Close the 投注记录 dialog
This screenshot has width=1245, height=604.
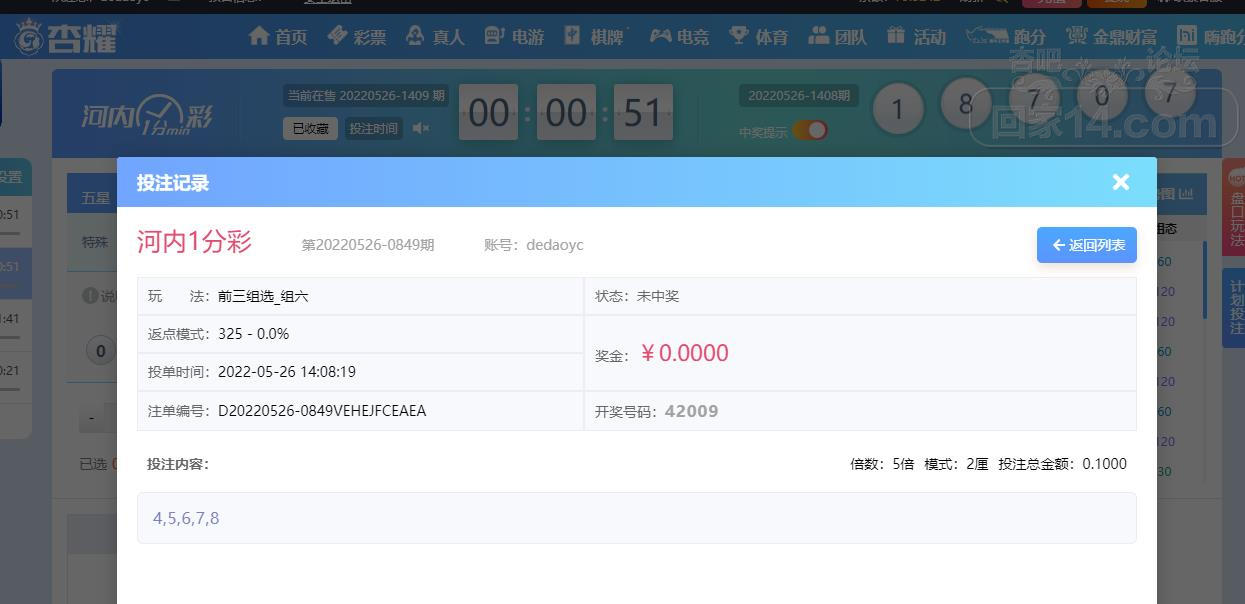[x=1120, y=182]
